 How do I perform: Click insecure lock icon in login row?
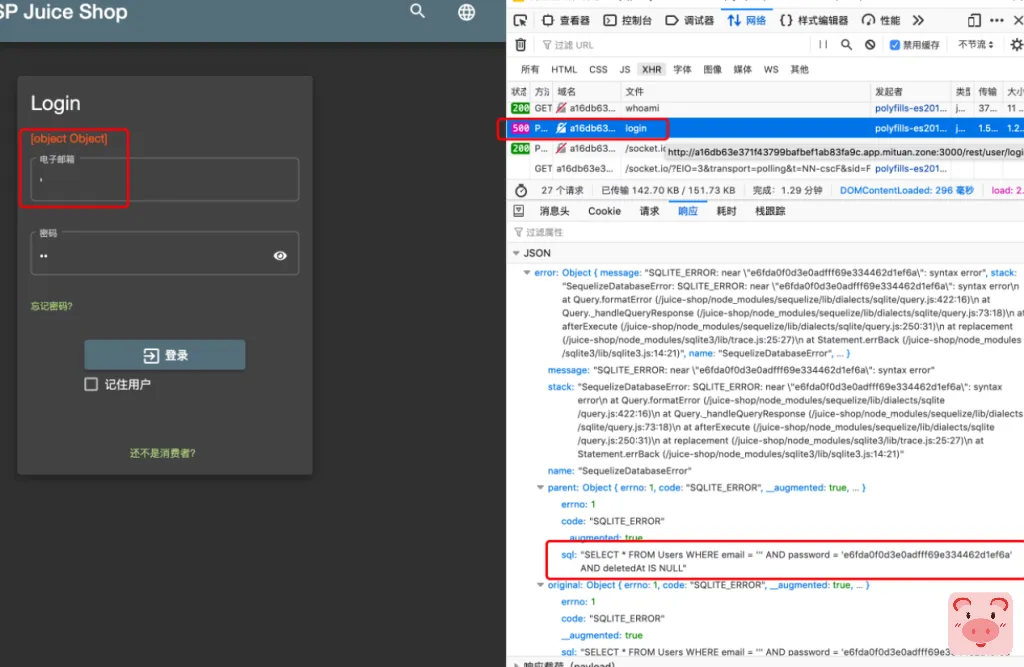(x=561, y=128)
